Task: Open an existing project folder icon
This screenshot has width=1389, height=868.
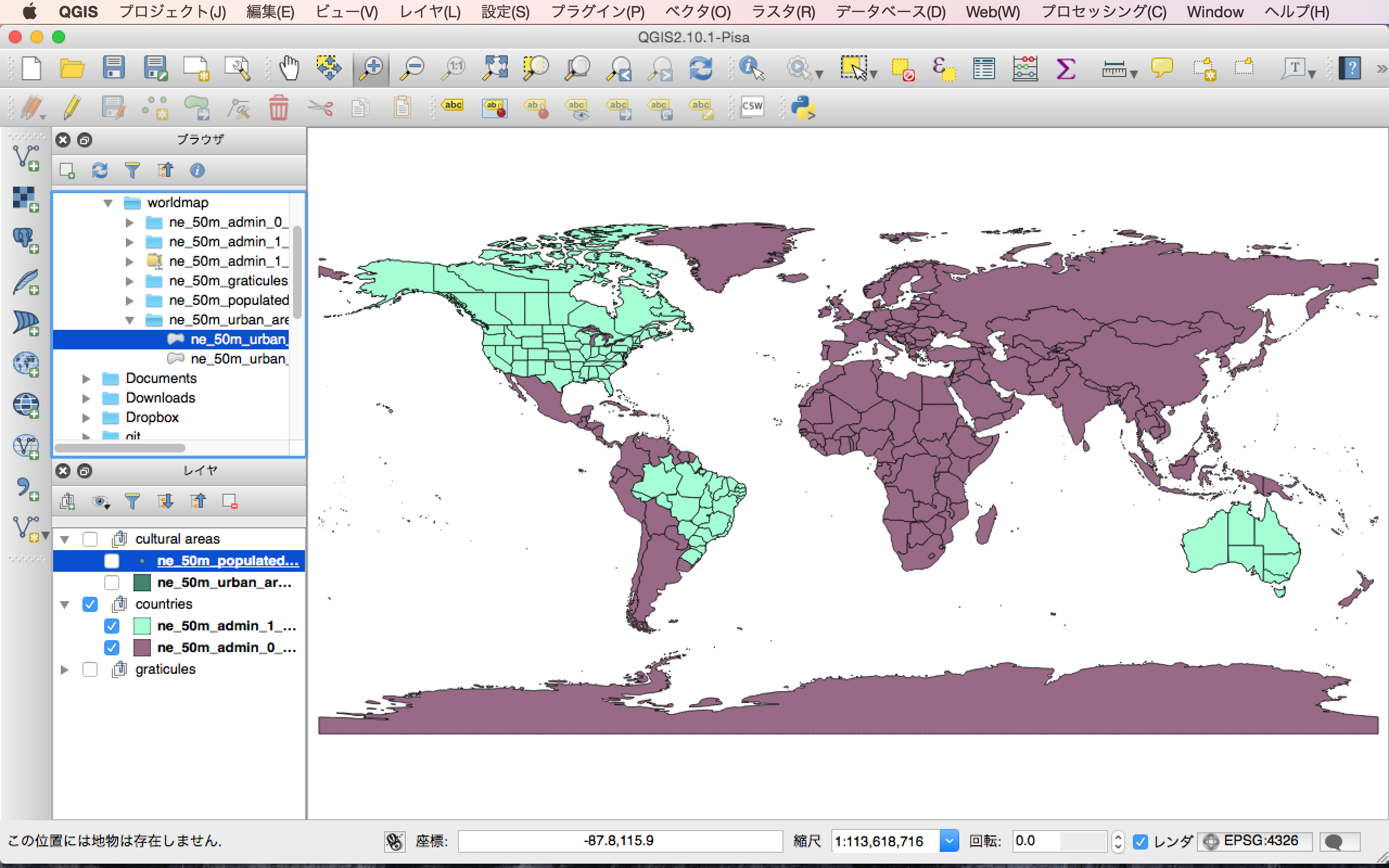Action: click(72, 68)
